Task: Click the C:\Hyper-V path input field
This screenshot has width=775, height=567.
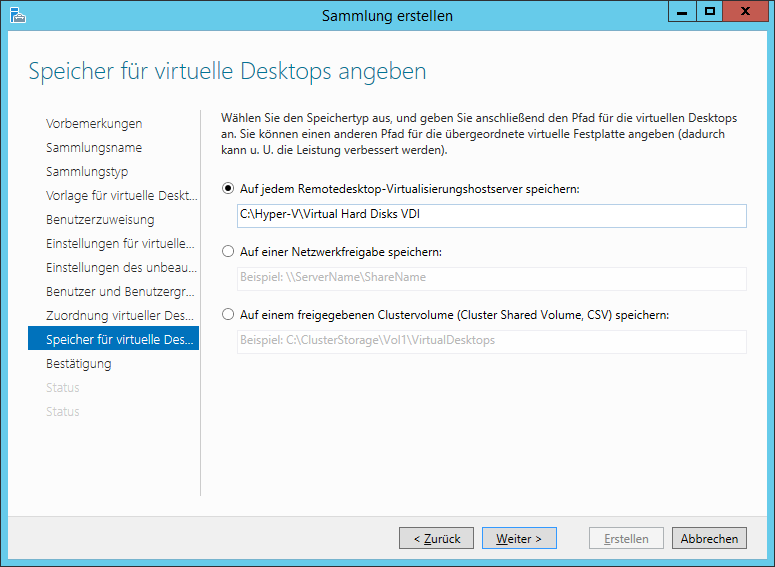Action: (492, 216)
